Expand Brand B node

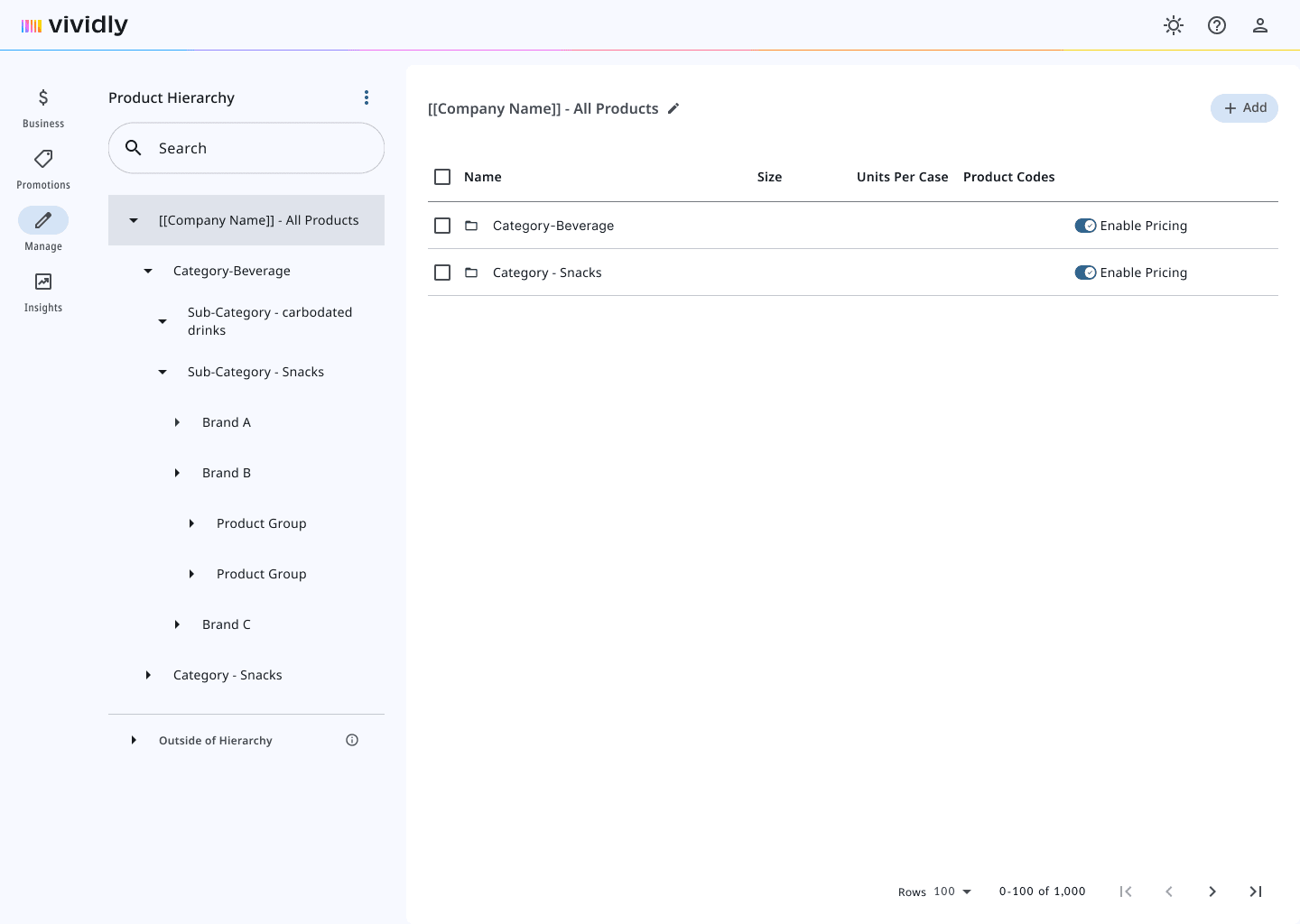pyautogui.click(x=177, y=473)
